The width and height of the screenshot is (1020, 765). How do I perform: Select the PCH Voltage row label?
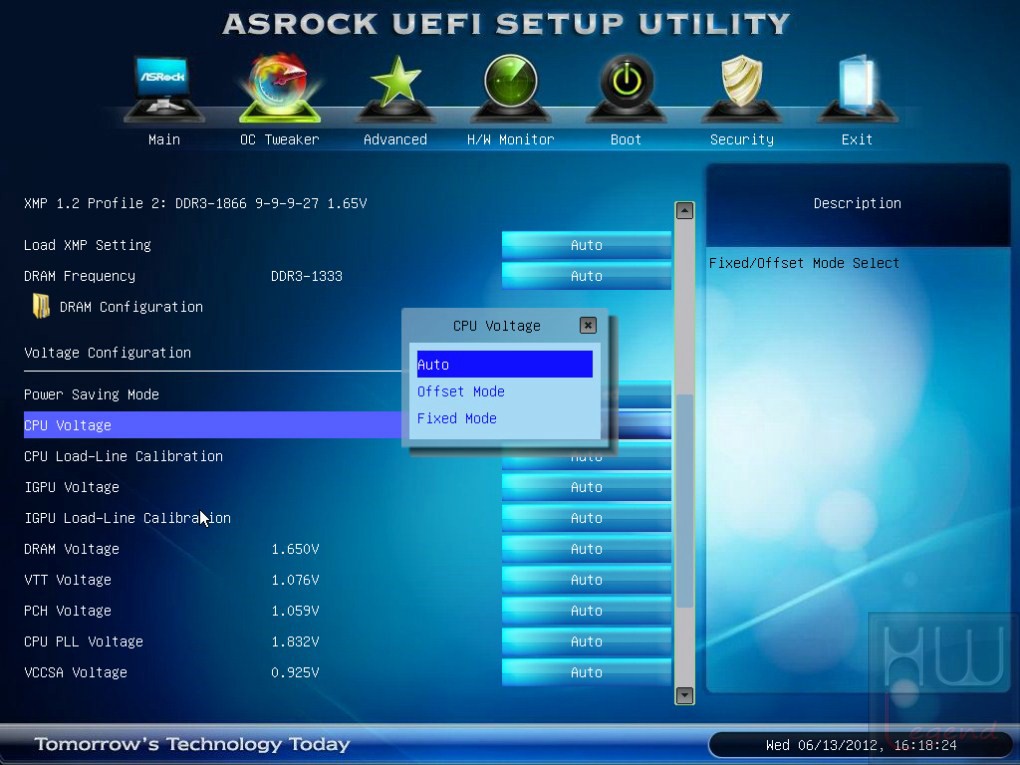[x=68, y=611]
